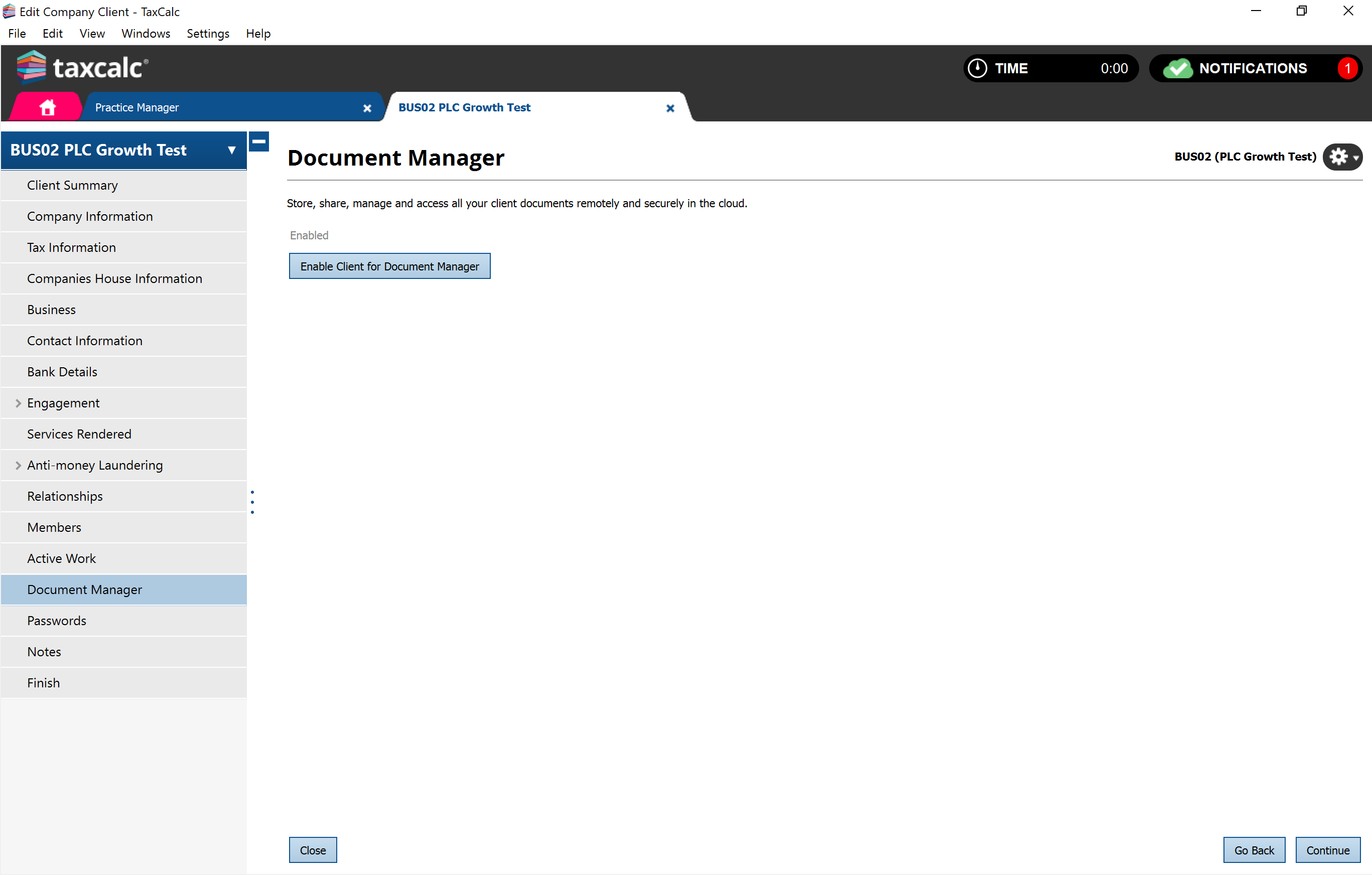Select Tax Information in sidebar

[123, 248]
